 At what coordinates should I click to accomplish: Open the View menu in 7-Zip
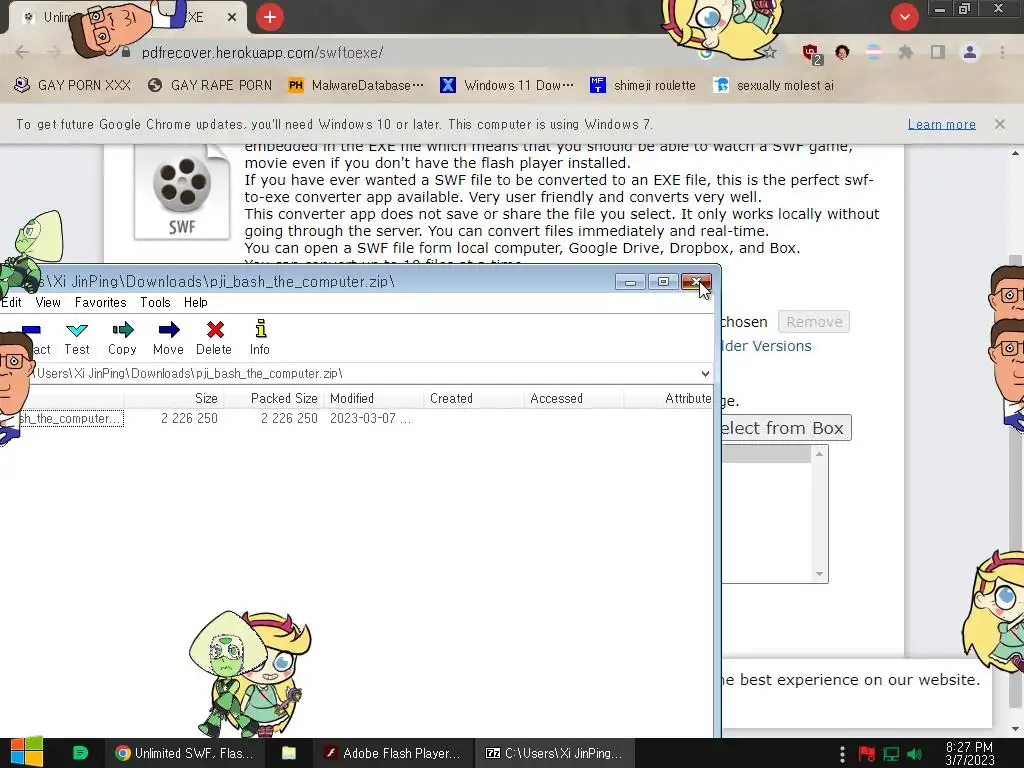click(48, 302)
